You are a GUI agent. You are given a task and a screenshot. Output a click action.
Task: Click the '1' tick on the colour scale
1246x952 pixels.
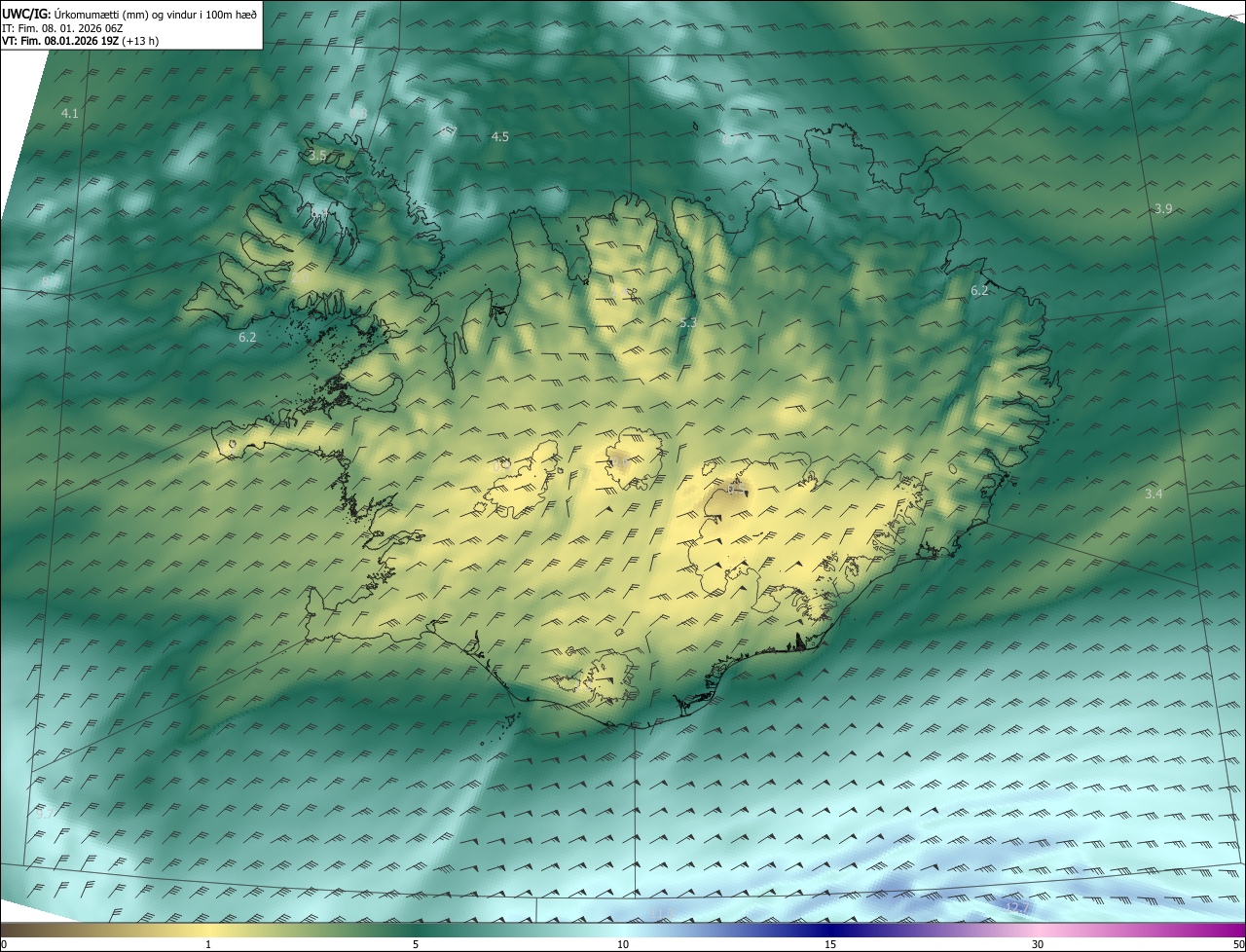coord(208,945)
